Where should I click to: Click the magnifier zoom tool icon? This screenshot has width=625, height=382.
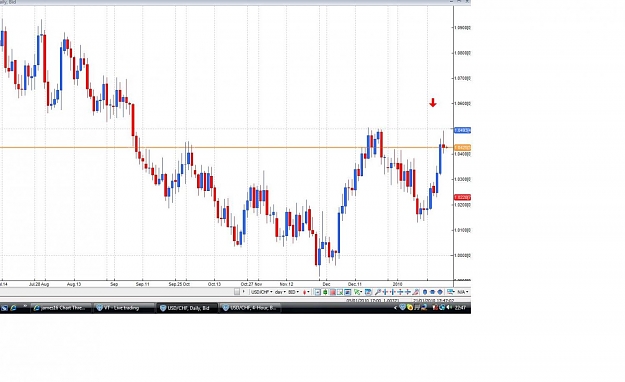coord(377,292)
